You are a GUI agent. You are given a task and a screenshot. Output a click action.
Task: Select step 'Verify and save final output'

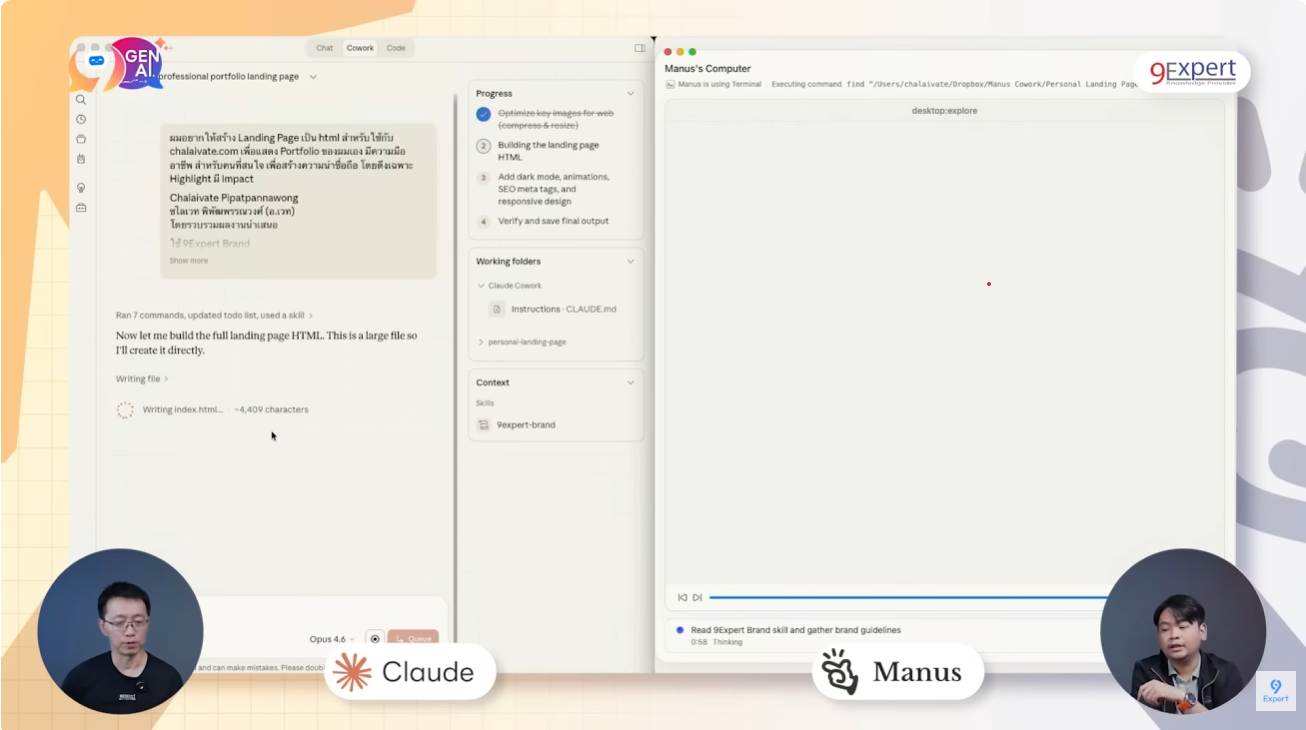(553, 221)
